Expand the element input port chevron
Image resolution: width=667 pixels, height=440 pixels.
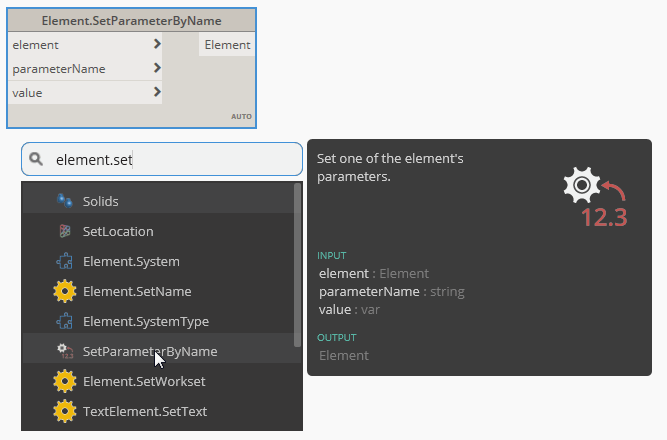point(157,44)
